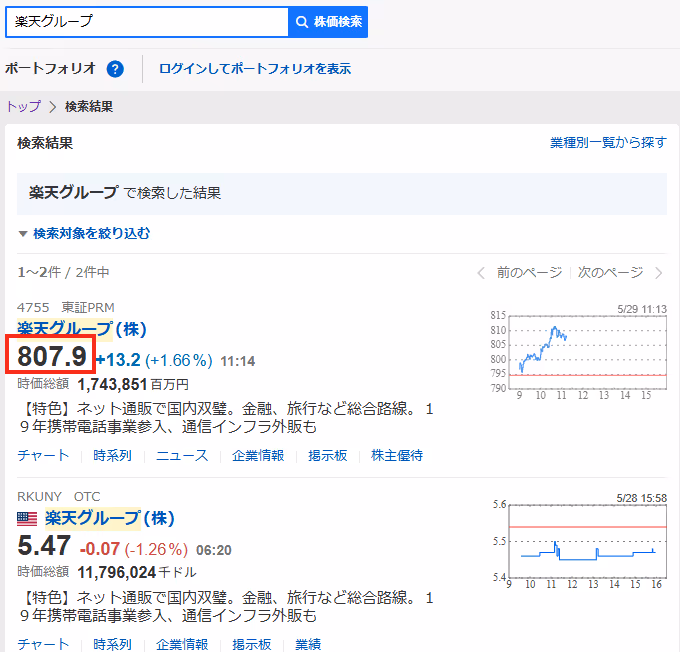680x652 pixels.
Task: Open 時系列 link for 4755
Action: [112, 455]
